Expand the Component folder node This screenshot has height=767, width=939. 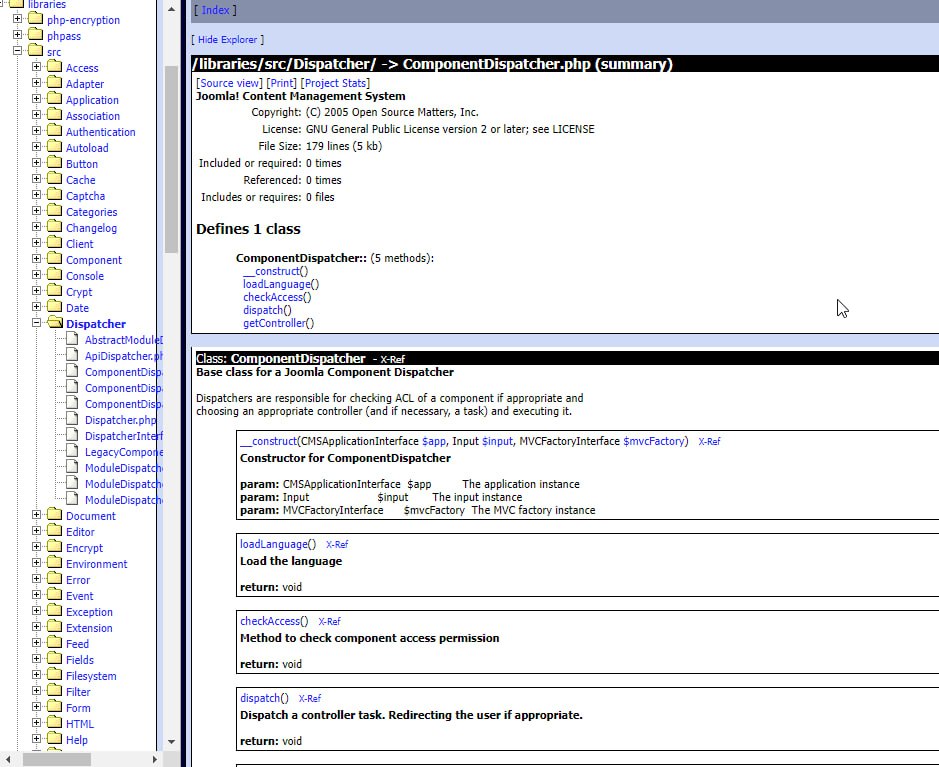click(x=37, y=259)
